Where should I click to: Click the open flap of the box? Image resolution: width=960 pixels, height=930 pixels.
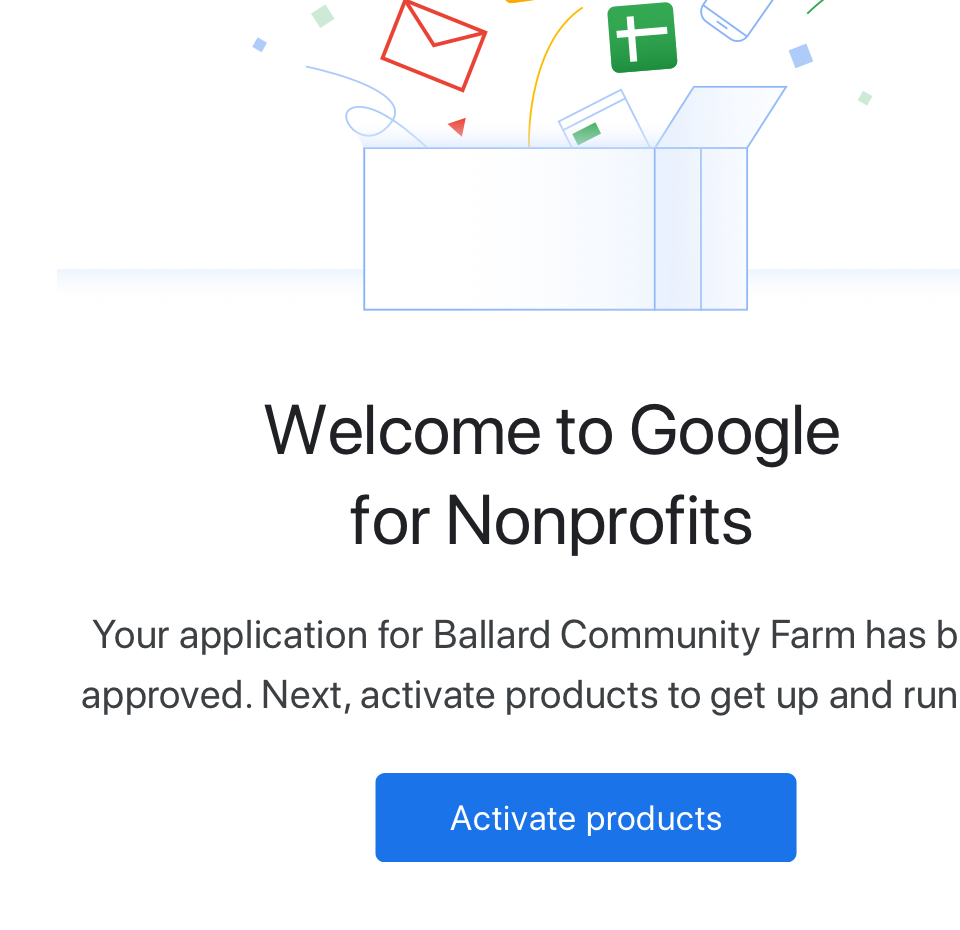coord(721,117)
